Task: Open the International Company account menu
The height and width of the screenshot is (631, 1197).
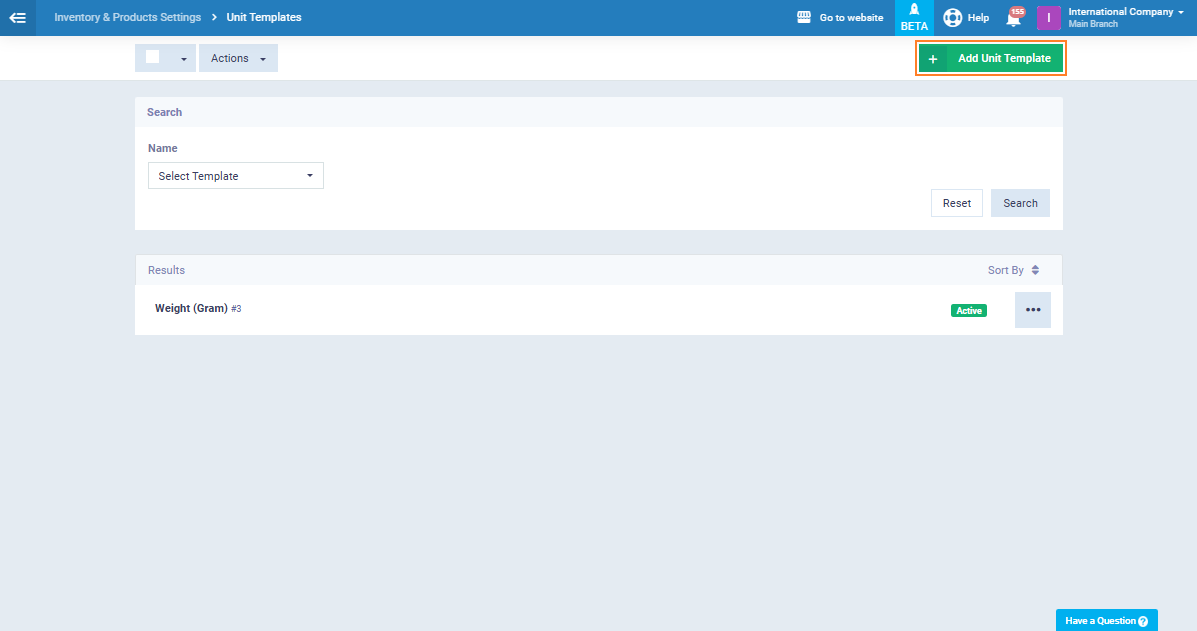Action: (1125, 17)
